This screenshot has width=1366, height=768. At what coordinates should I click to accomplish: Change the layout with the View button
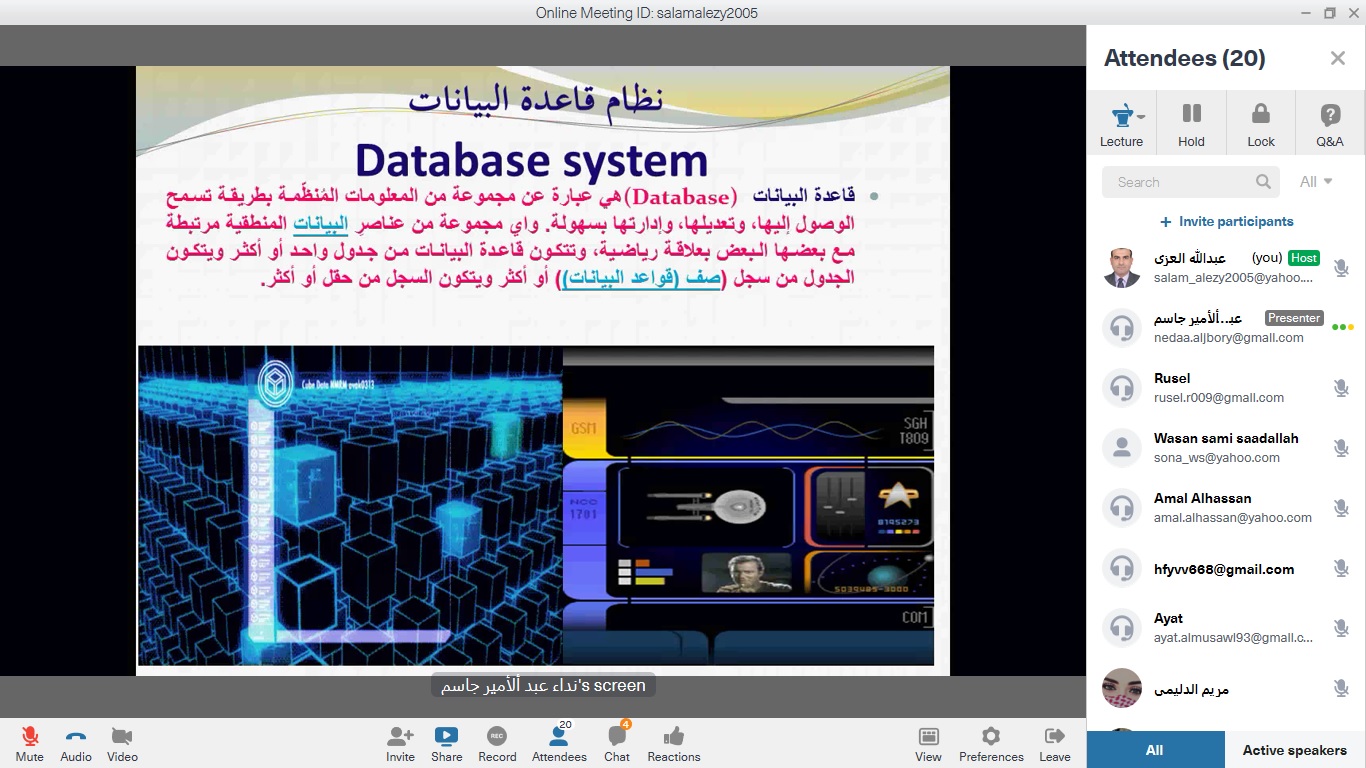[x=928, y=744]
